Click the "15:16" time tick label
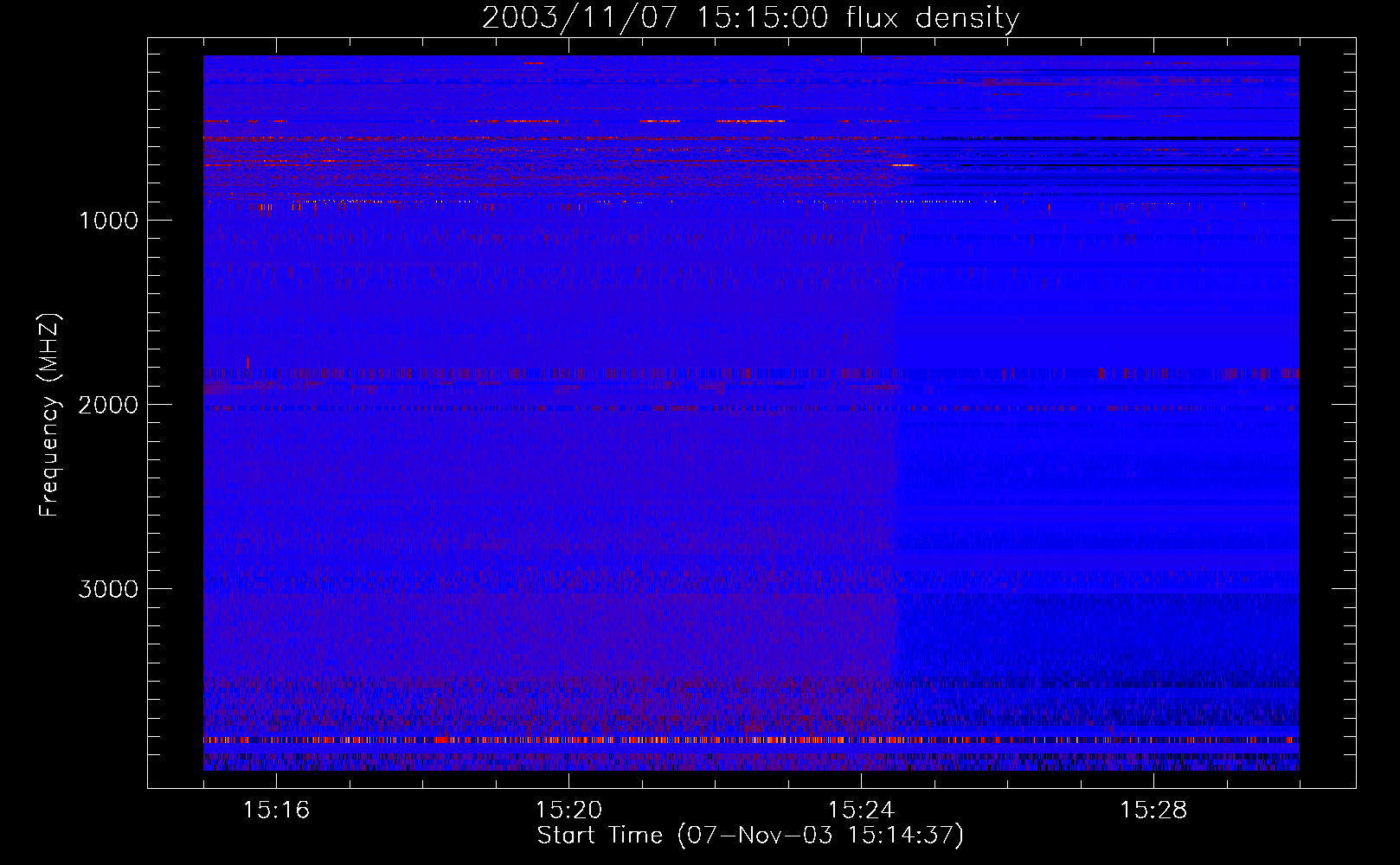 coord(276,811)
